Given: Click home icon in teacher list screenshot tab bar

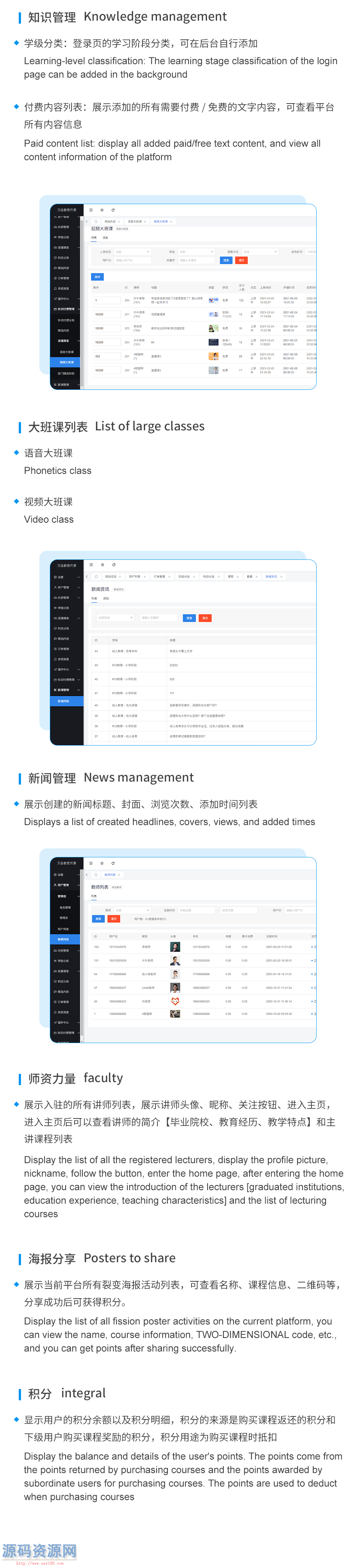Looking at the screenshot, I should tap(96, 875).
